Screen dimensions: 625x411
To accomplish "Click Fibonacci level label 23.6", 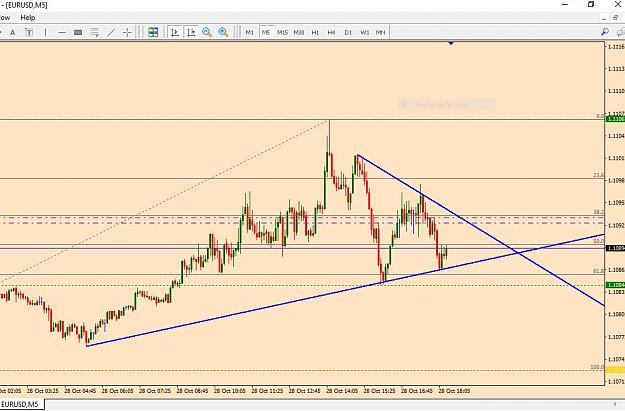I will 599,175.
